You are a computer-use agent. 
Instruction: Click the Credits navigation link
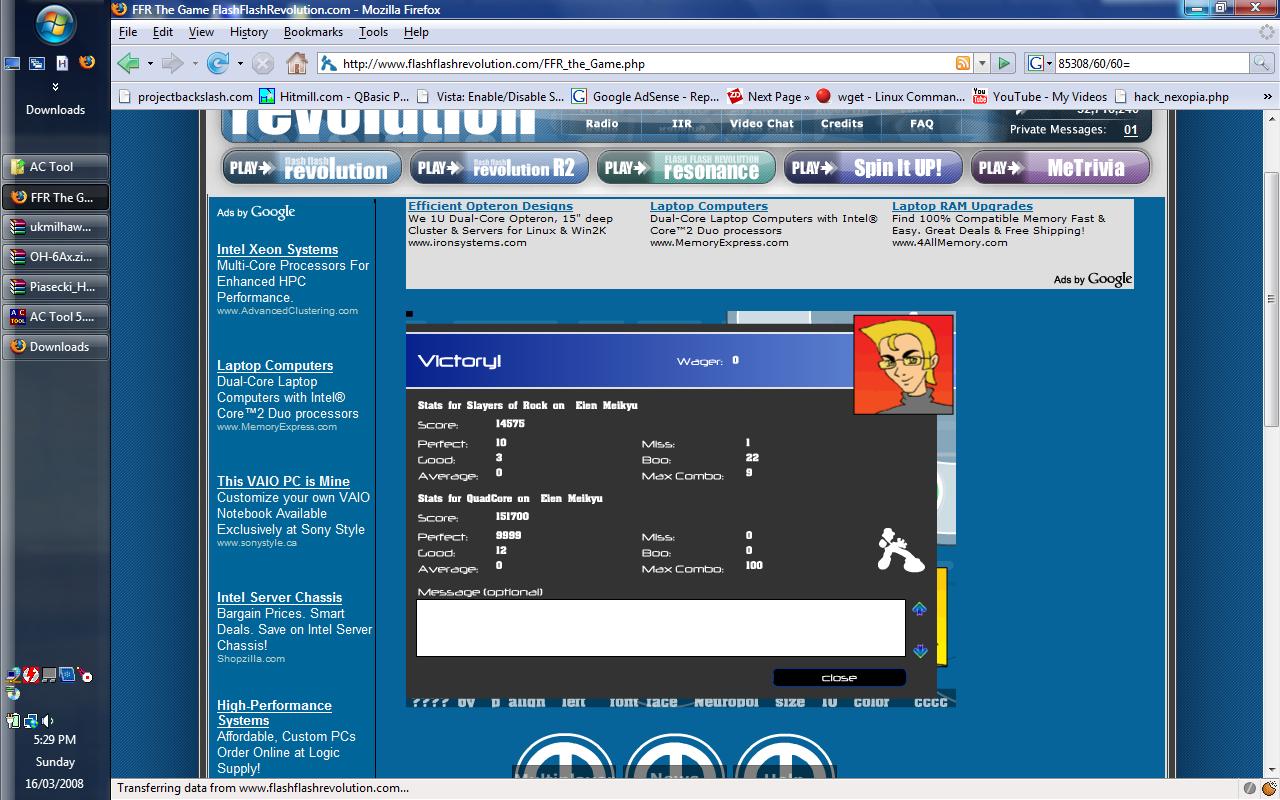[x=842, y=124]
